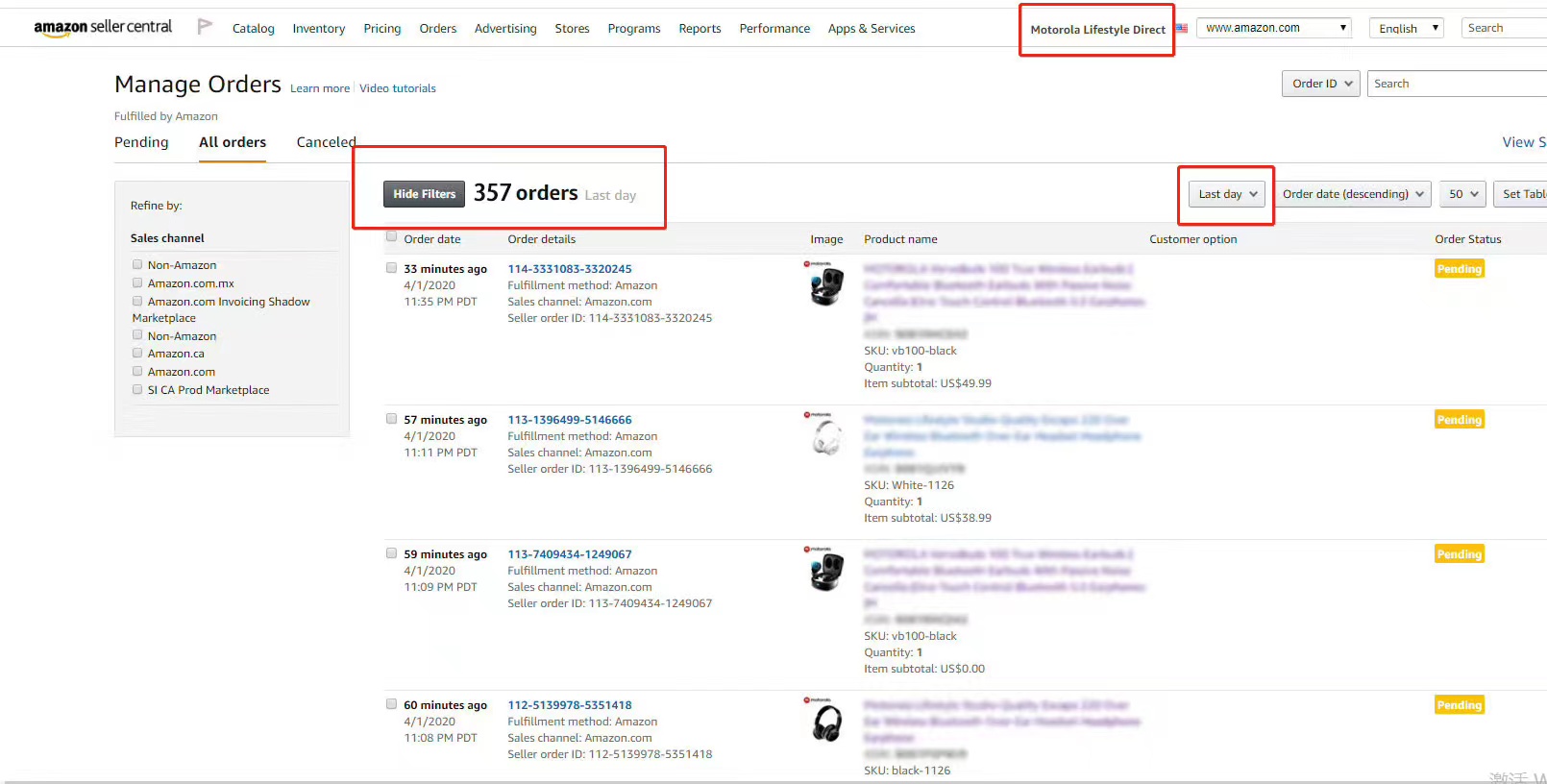1547x784 pixels.
Task: Enable the Amazon.com.mx sales channel filter
Action: click(137, 282)
